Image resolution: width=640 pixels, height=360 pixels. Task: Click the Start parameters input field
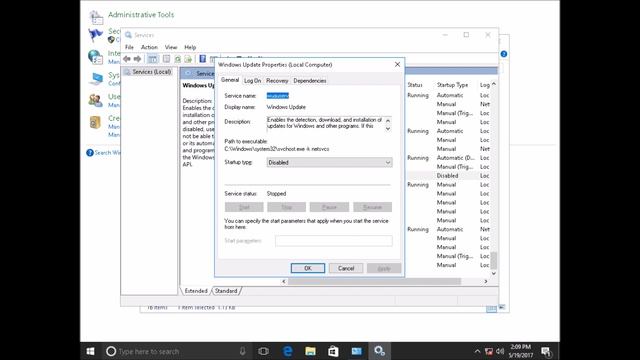tap(334, 241)
